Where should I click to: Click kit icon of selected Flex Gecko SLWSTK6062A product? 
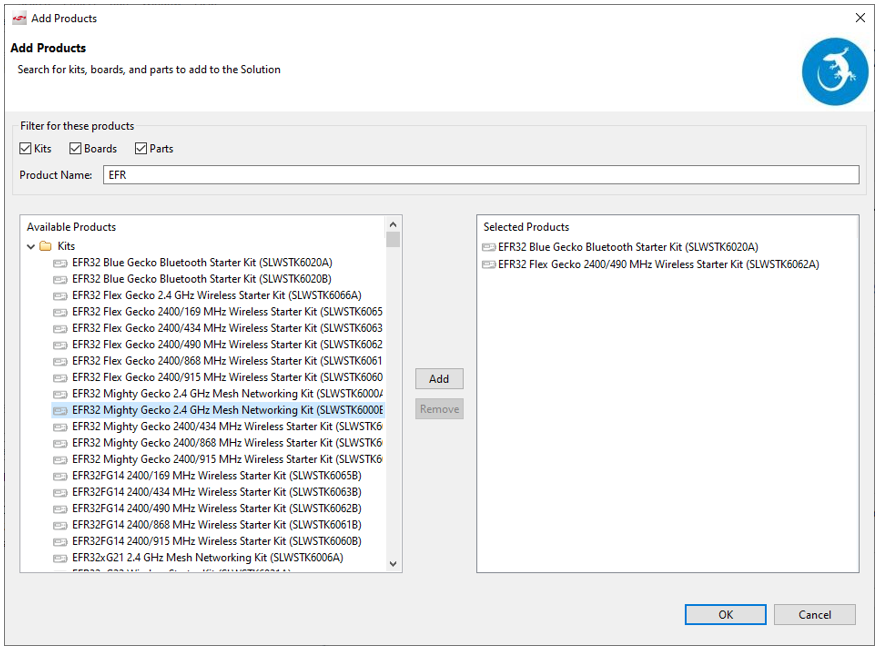click(489, 265)
